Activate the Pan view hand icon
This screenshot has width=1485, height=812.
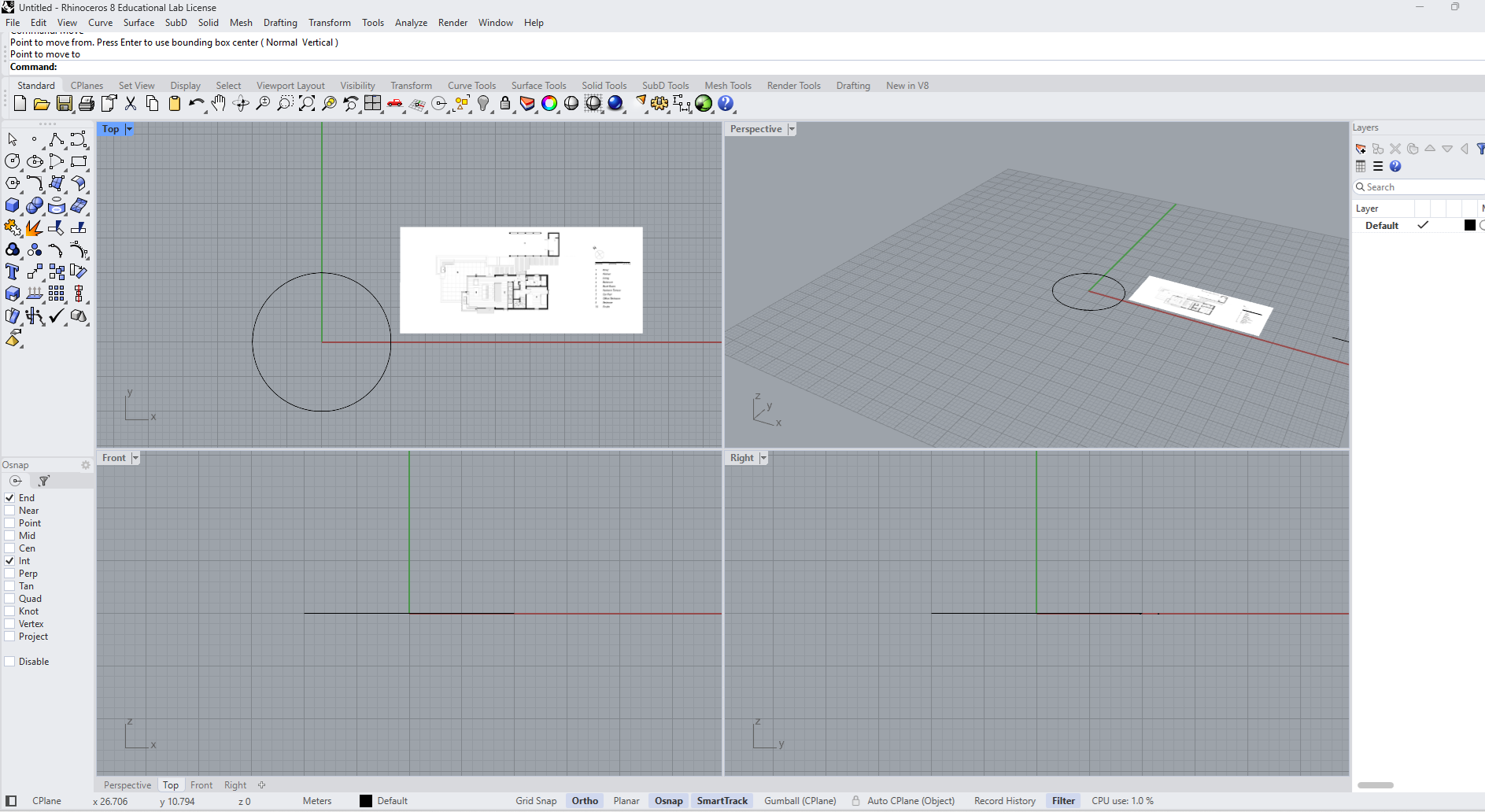219,103
